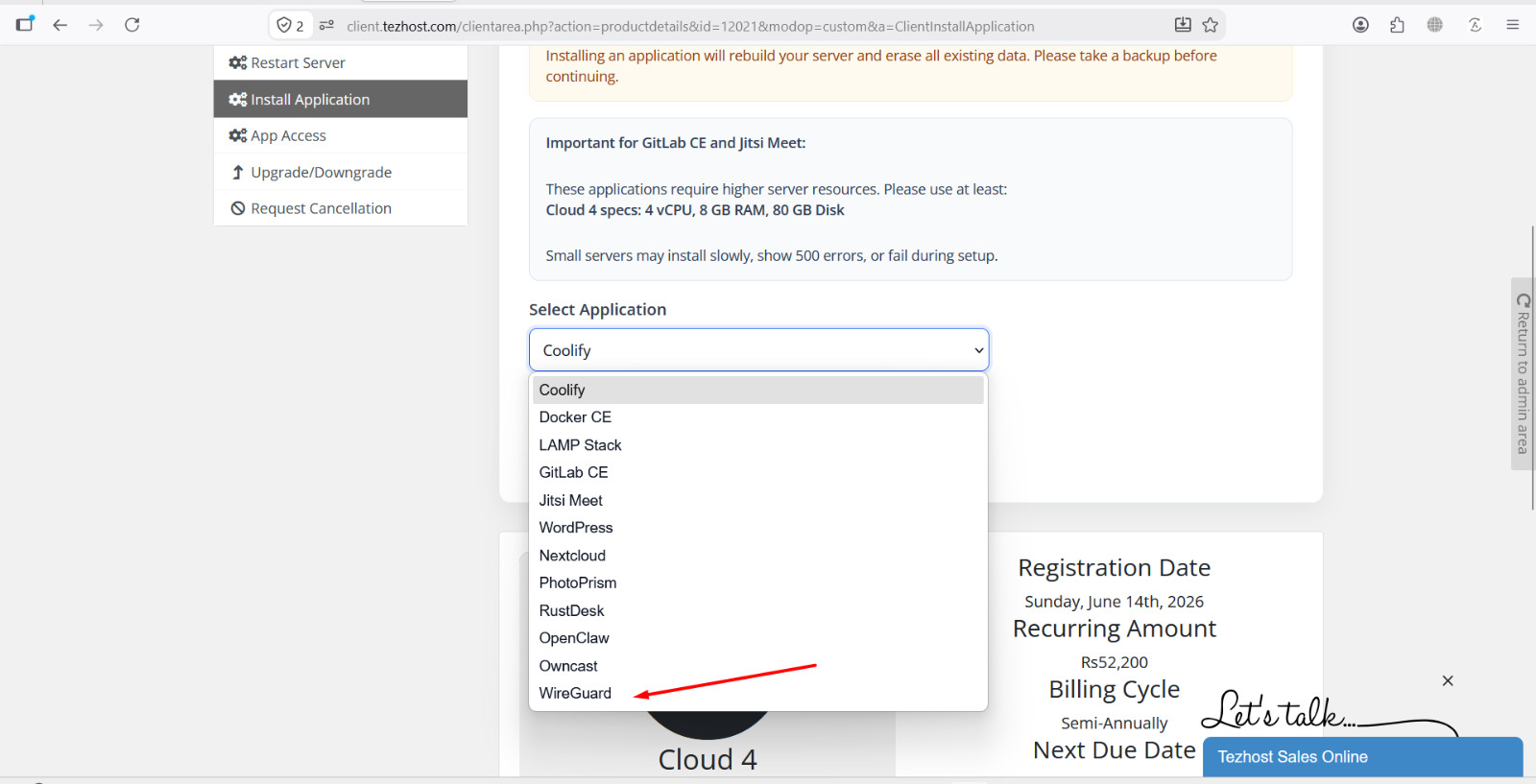
Task: Open the extensions puzzle icon
Action: tap(1397, 25)
